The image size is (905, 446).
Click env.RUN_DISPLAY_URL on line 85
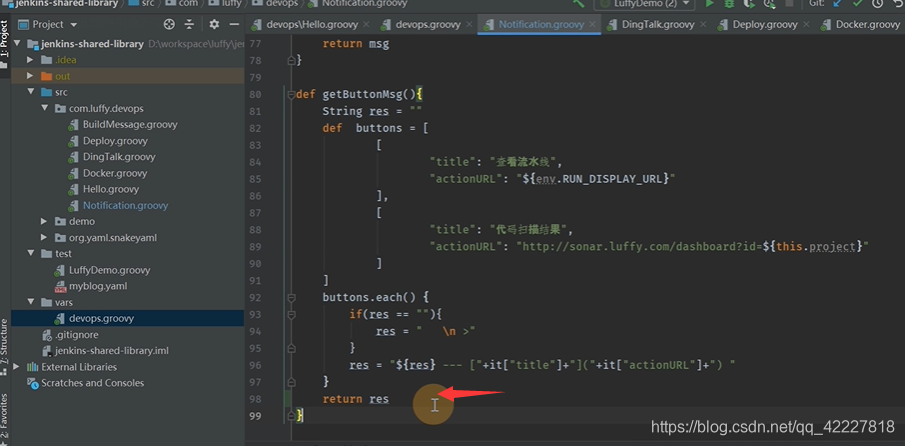600,178
